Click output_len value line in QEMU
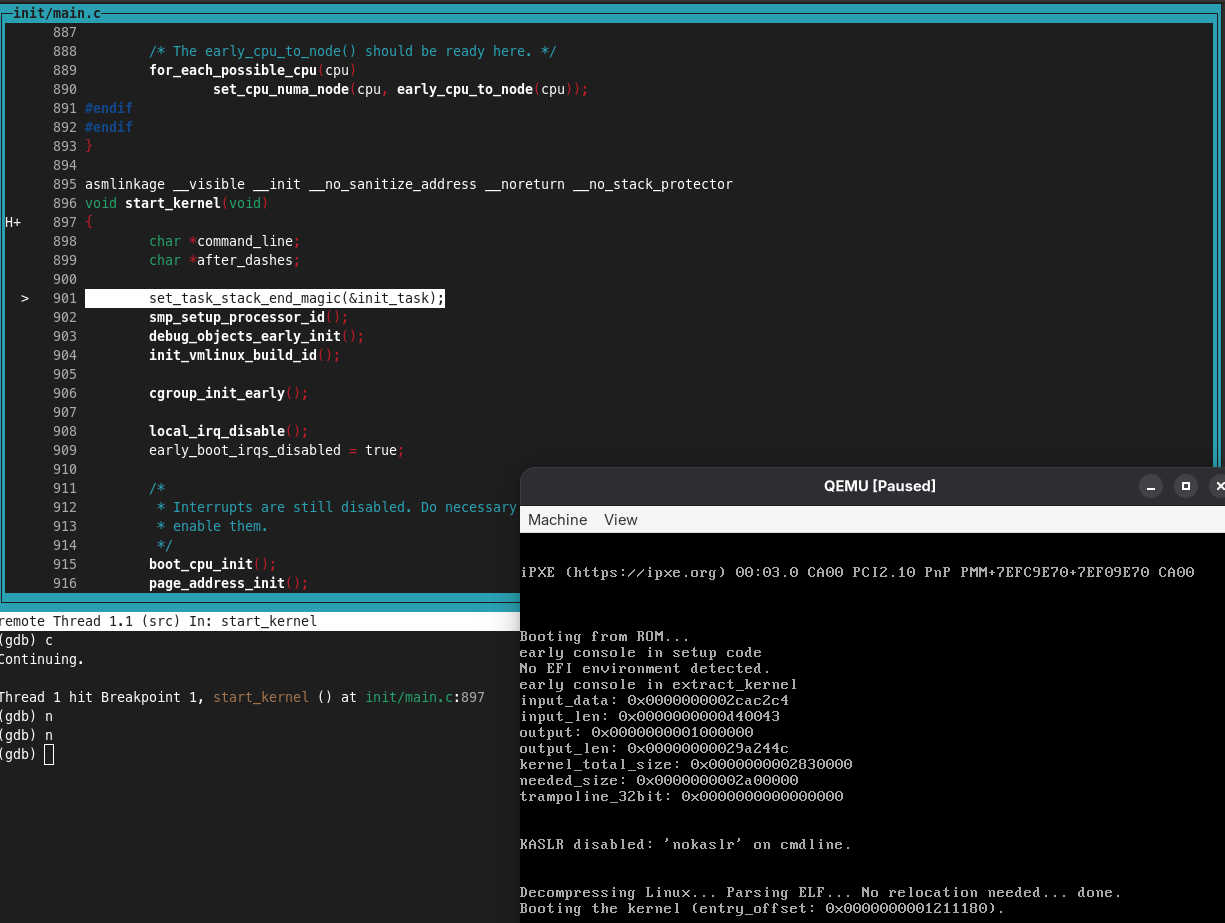Image resolution: width=1225 pixels, height=923 pixels. (x=654, y=748)
